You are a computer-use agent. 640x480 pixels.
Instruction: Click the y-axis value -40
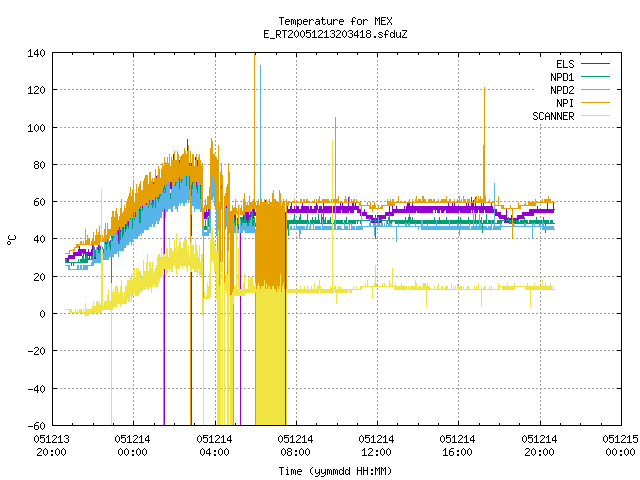36,389
